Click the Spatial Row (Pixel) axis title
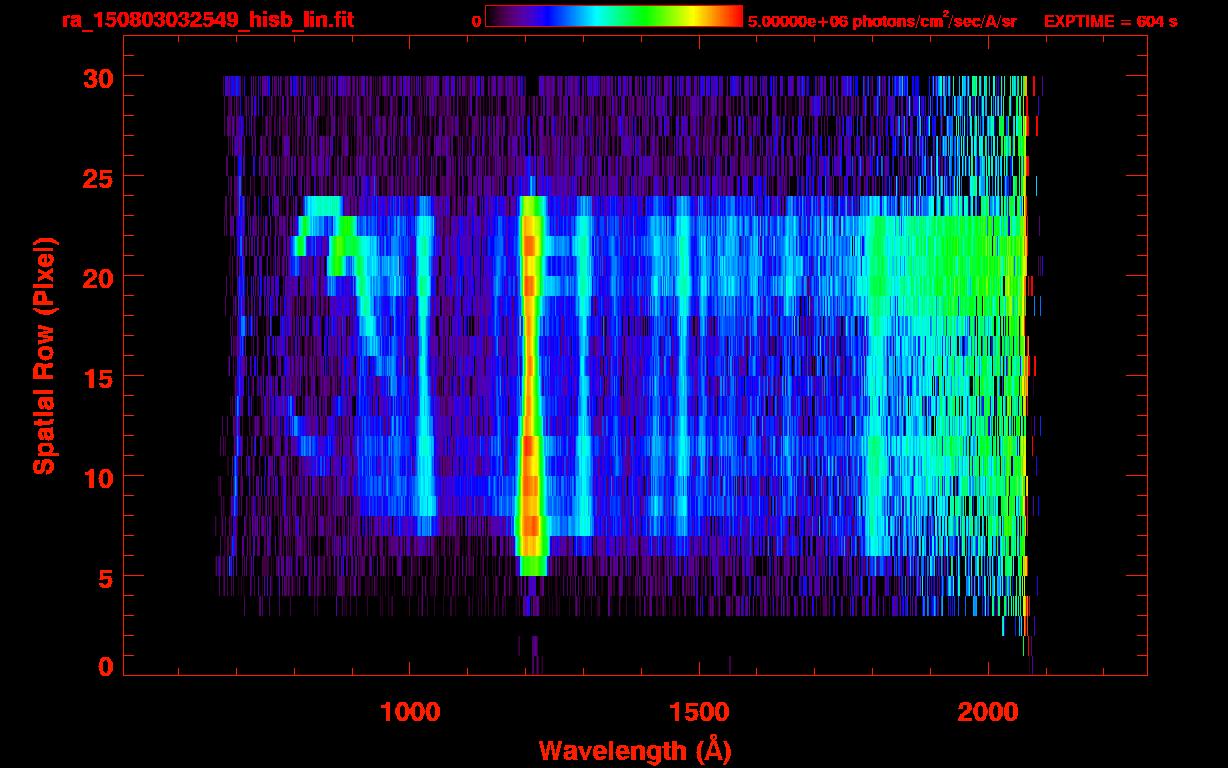 [44, 356]
